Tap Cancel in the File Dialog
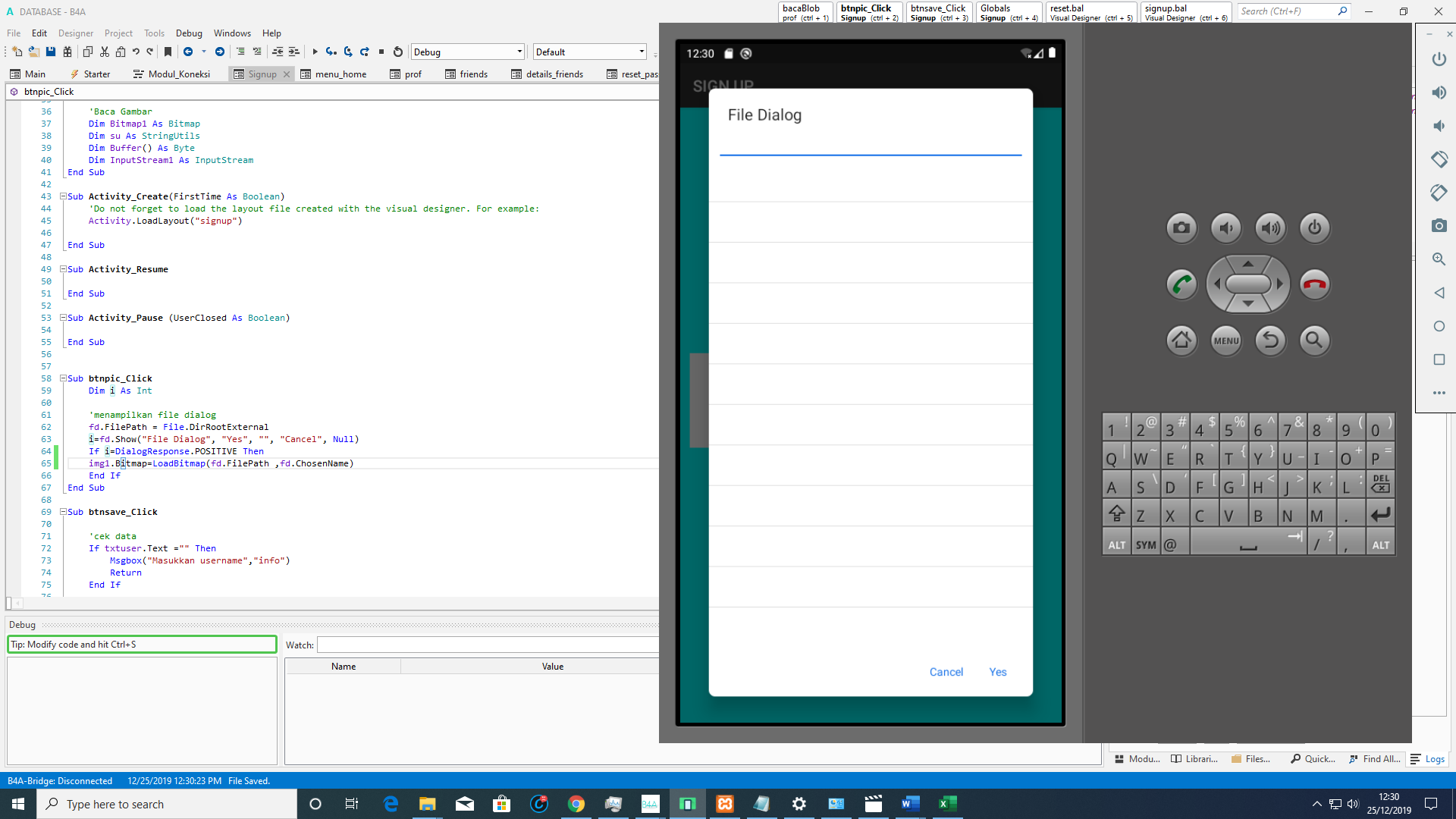1456x819 pixels. tap(946, 672)
